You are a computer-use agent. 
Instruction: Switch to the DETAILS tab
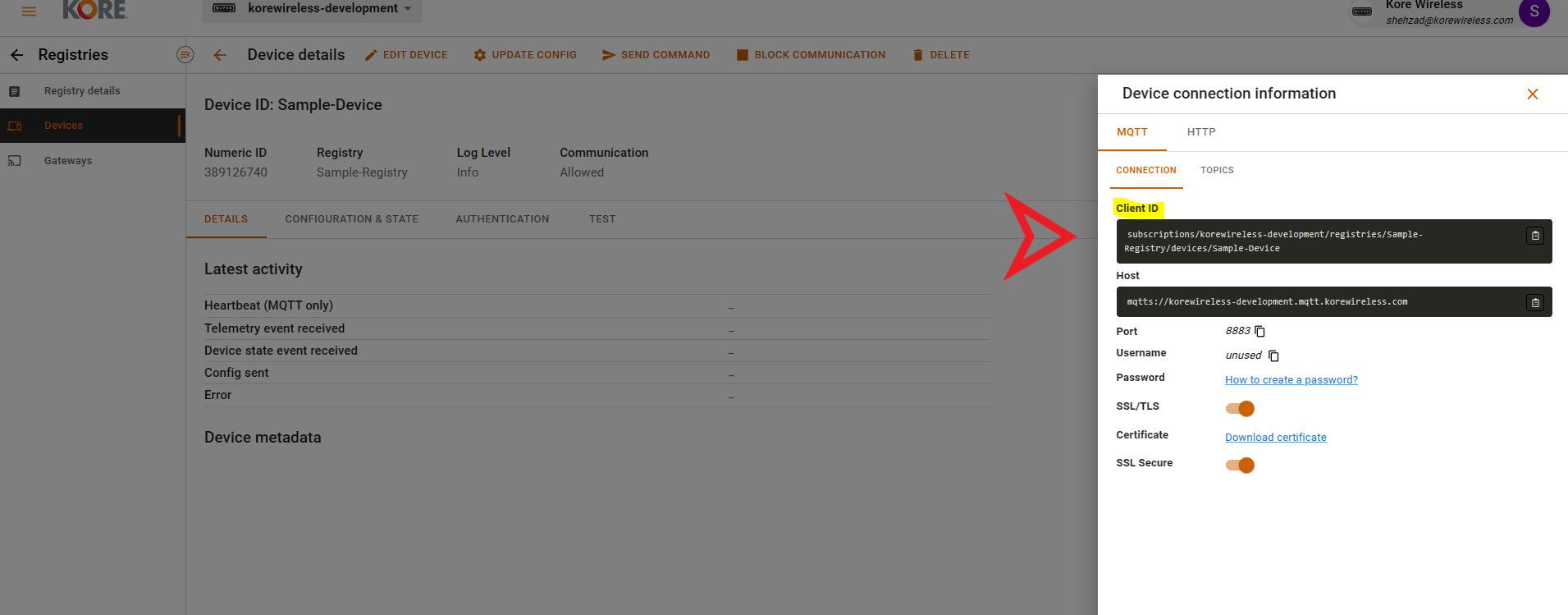click(226, 219)
